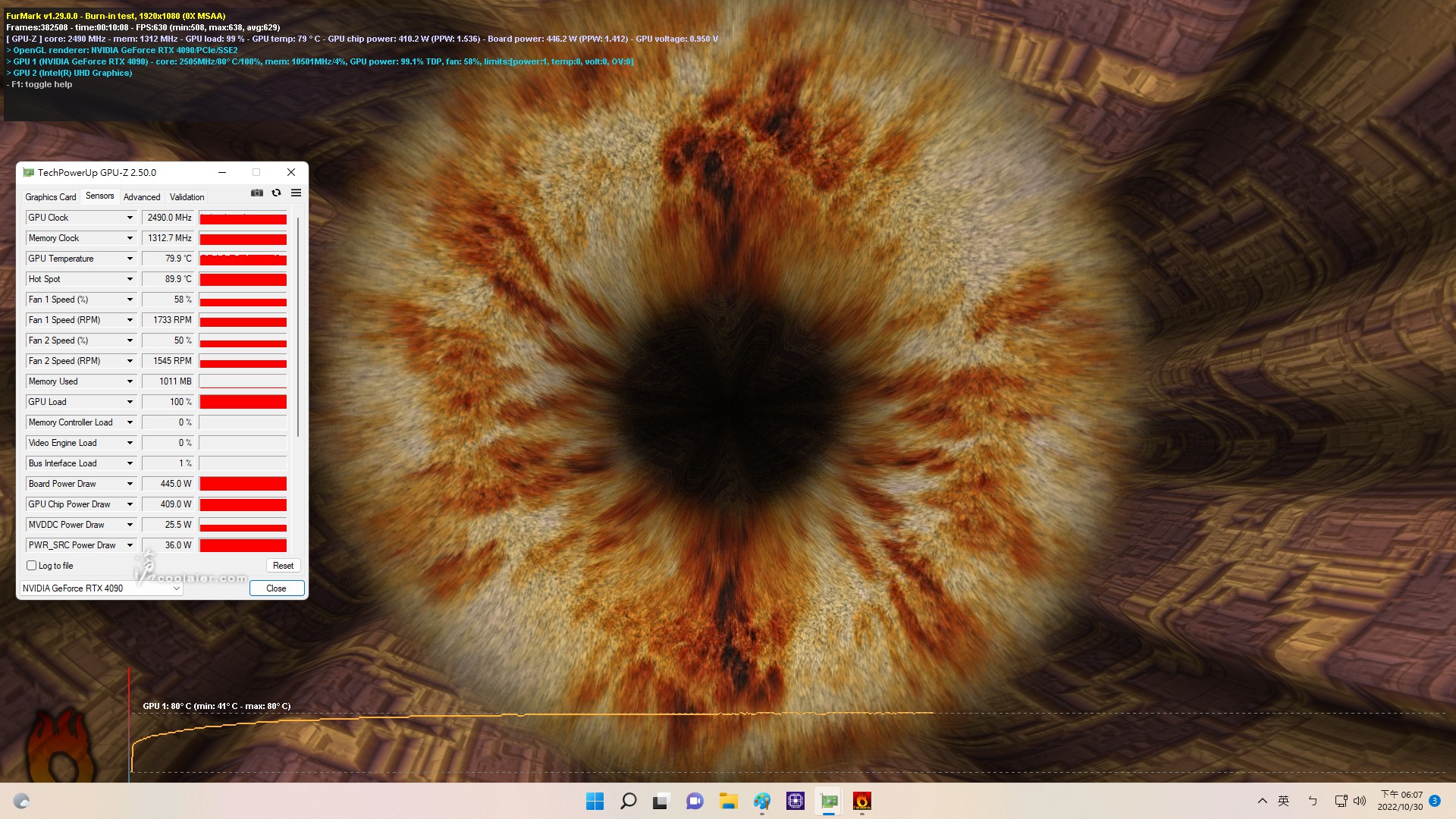This screenshot has width=1456, height=819.
Task: Click the GPU Clock value 2490.0 MHz
Action: pyautogui.click(x=168, y=218)
